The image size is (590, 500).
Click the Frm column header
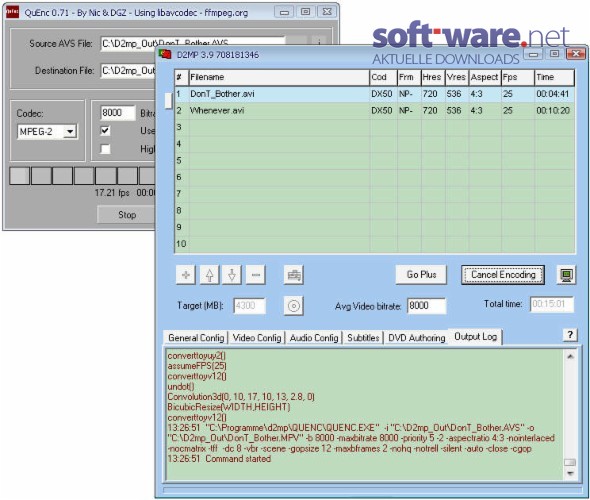pyautogui.click(x=409, y=78)
